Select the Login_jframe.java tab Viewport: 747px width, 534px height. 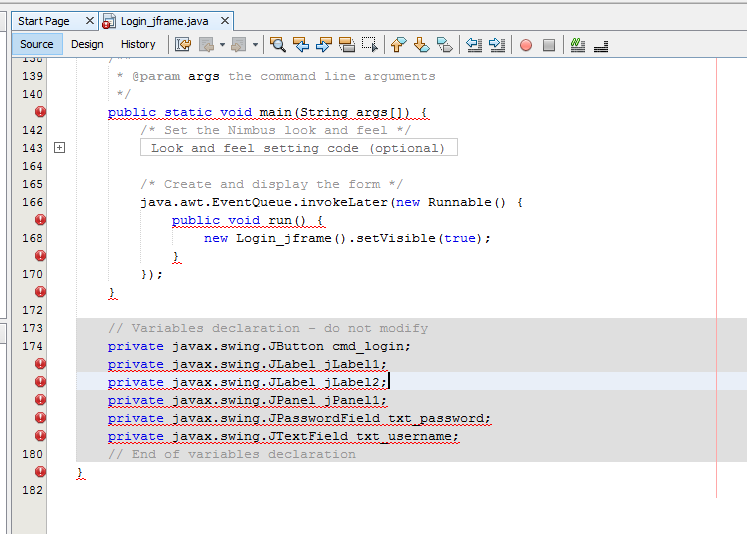(x=164, y=21)
